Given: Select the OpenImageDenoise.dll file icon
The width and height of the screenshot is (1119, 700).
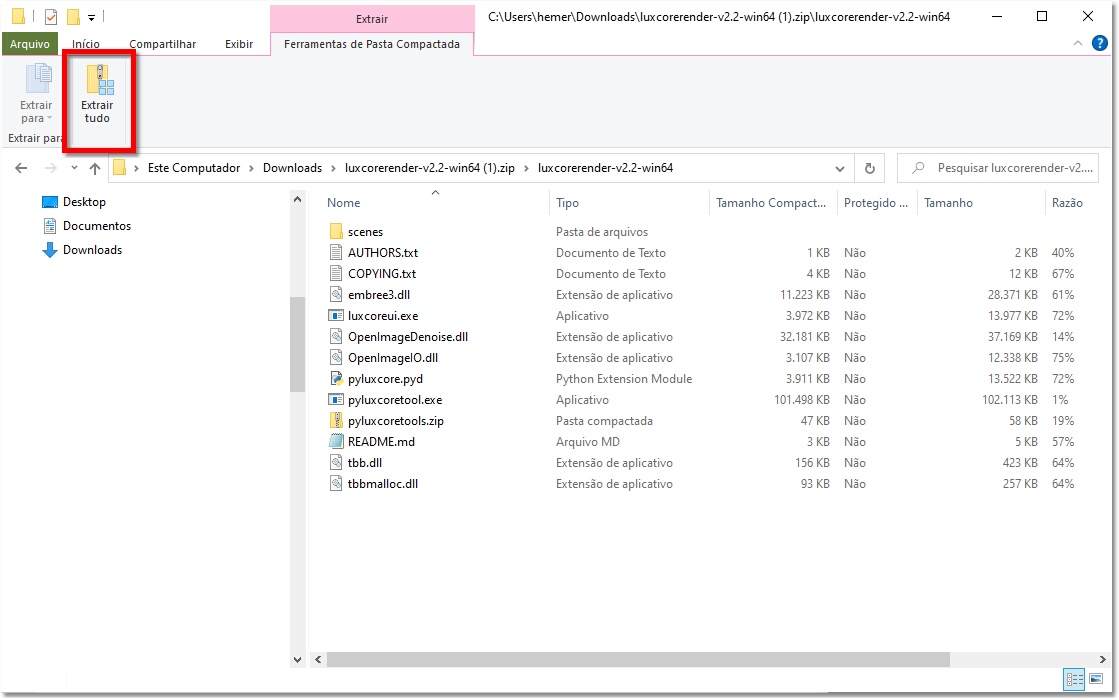Looking at the screenshot, I should pos(336,337).
